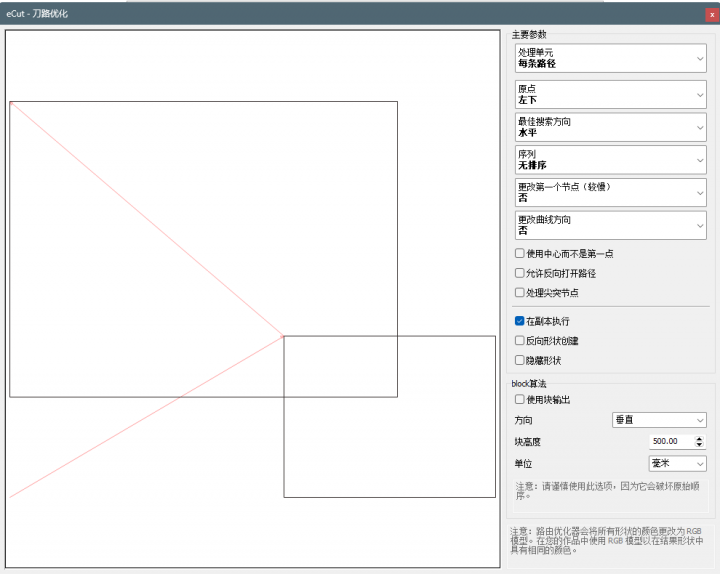This screenshot has height=574, width=720.
Task: Increase 块高度 with the up arrow
Action: [x=699, y=438]
